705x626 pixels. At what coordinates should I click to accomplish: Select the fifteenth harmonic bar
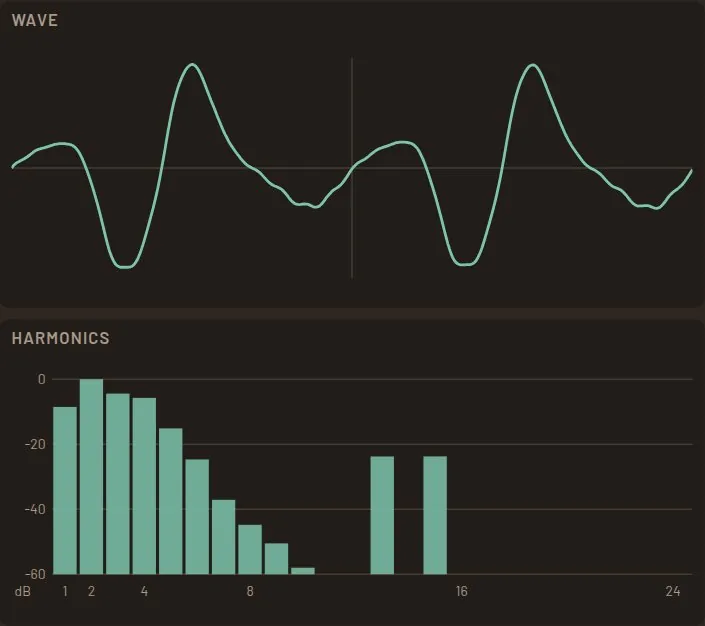click(x=435, y=515)
